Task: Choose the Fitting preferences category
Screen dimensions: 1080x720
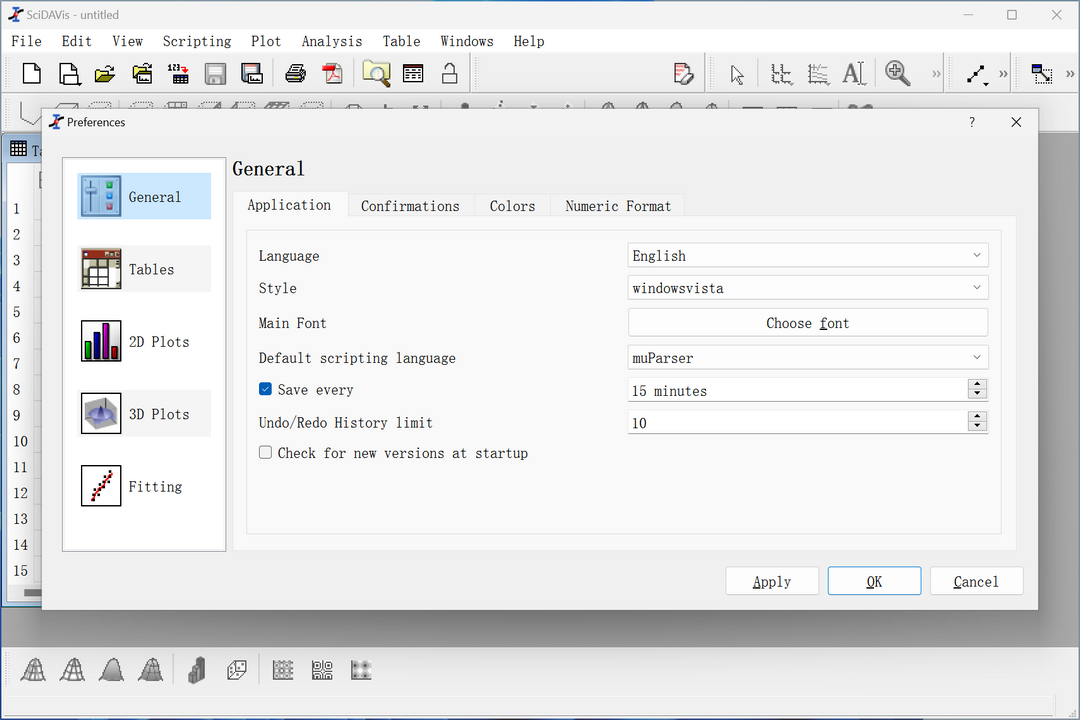Action: [x=144, y=487]
